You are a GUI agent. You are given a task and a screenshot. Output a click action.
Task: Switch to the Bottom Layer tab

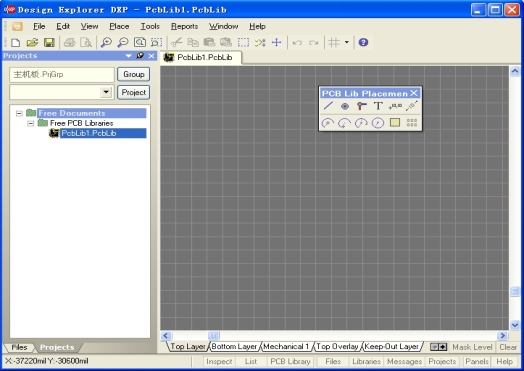[x=234, y=347]
